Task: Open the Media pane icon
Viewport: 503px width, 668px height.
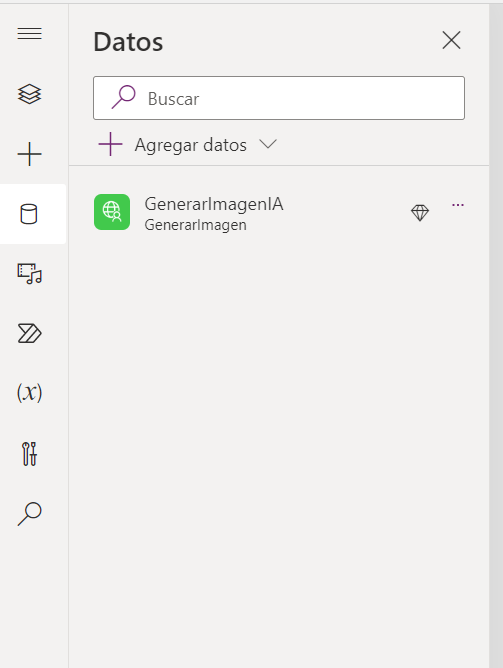Action: click(x=29, y=274)
